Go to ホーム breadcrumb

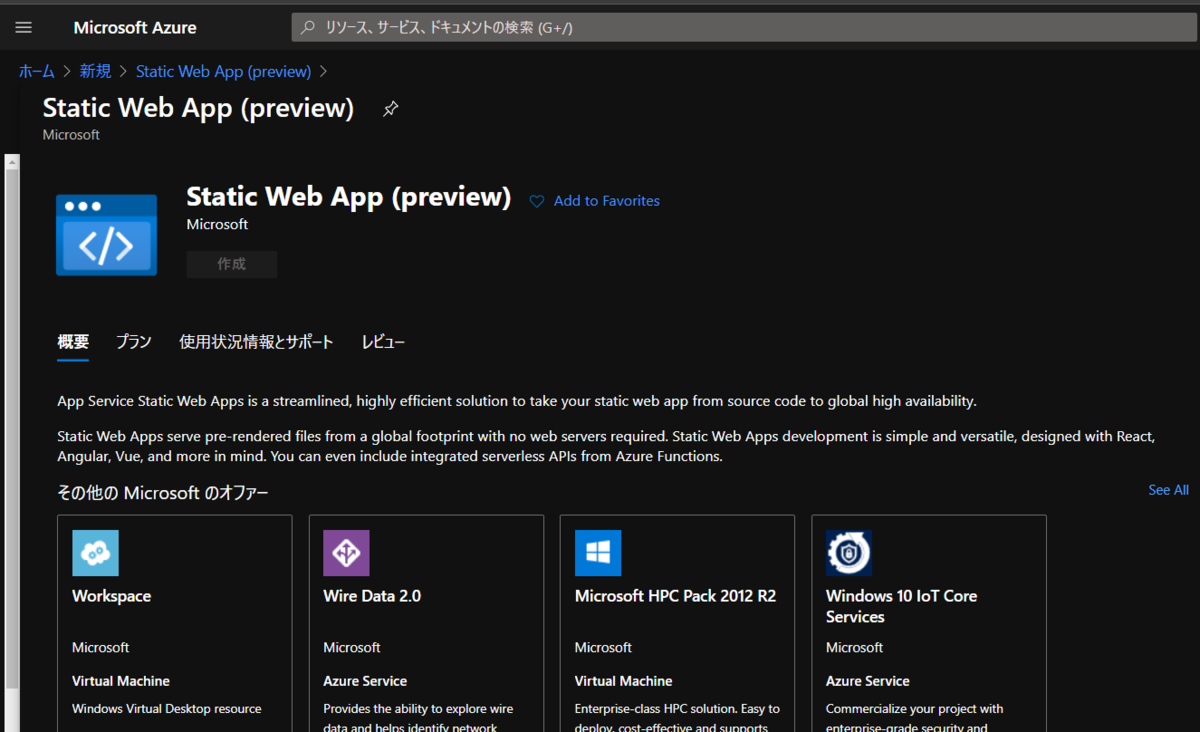tap(37, 71)
